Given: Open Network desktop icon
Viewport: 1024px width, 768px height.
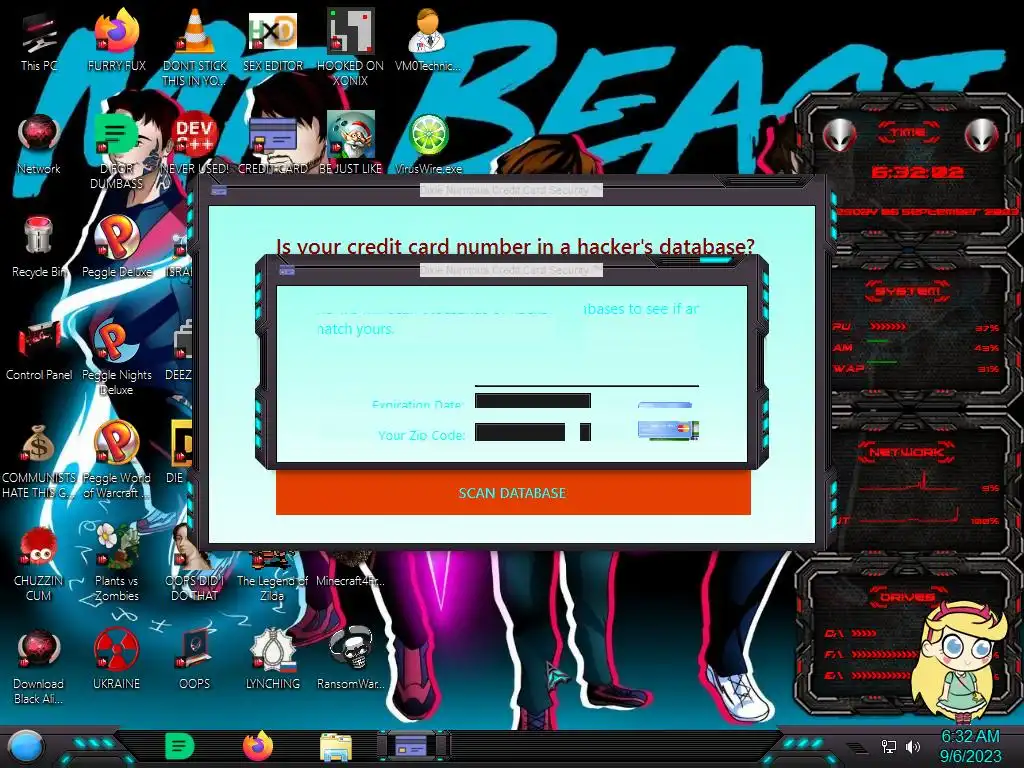Looking at the screenshot, I should [x=39, y=145].
